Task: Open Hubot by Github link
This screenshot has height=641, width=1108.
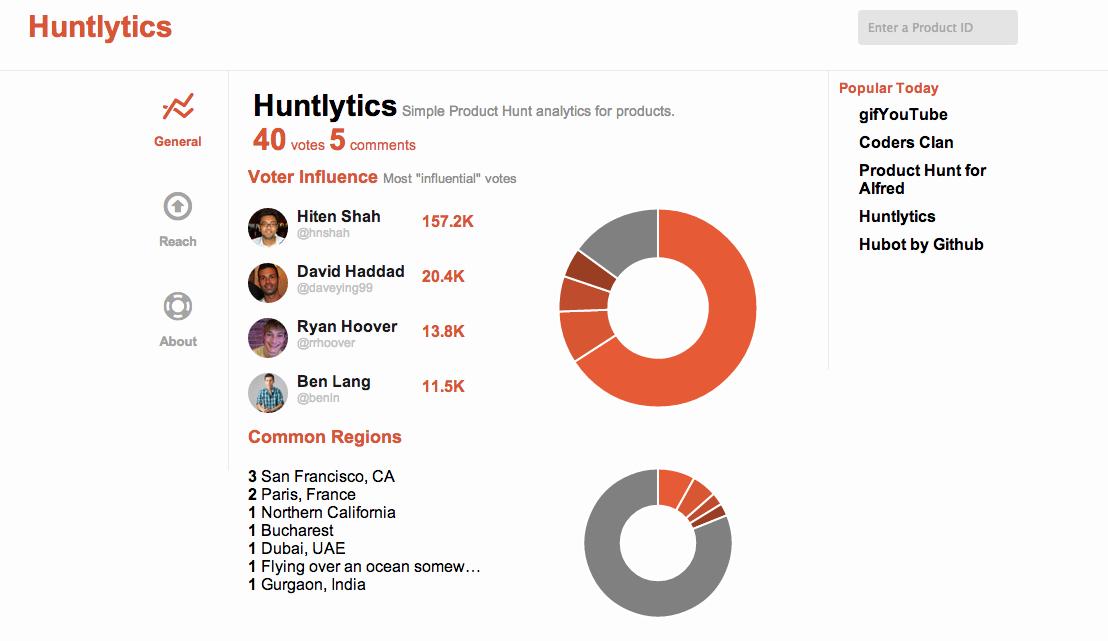Action: [x=921, y=245]
